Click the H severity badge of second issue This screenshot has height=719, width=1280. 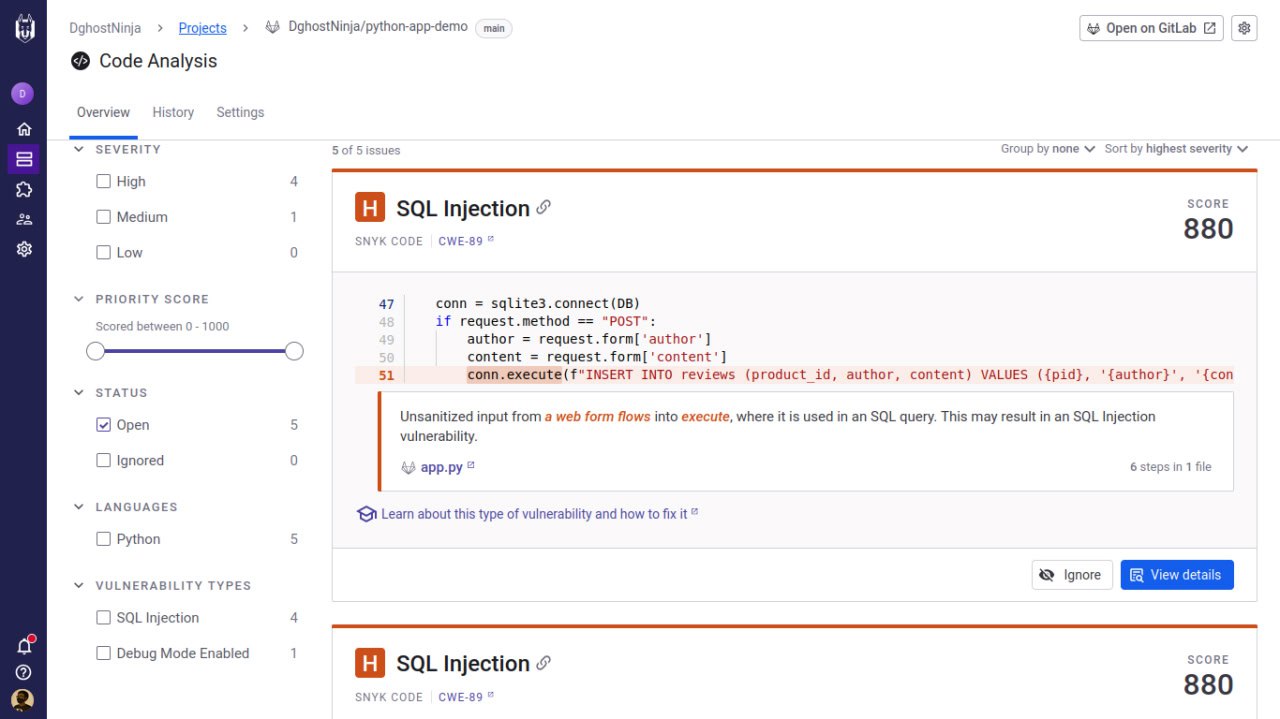370,663
